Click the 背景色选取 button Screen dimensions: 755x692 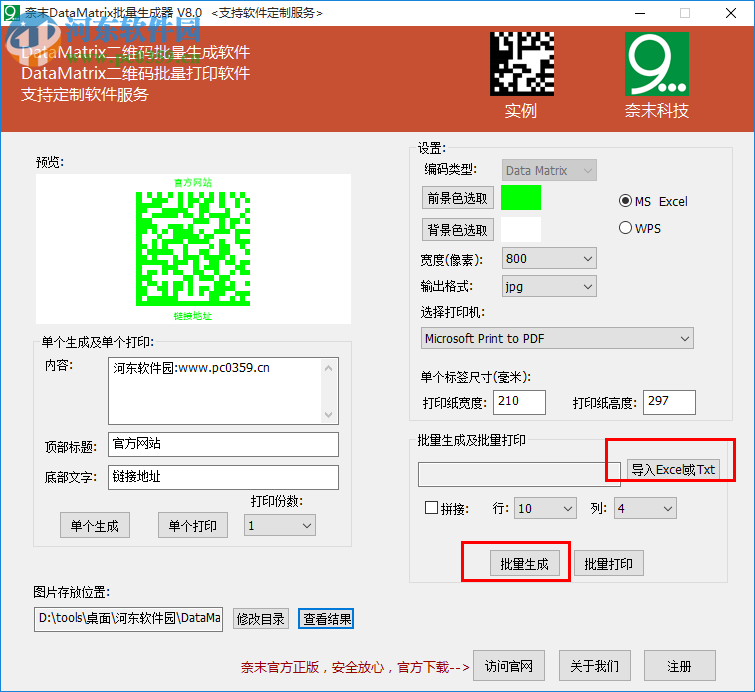458,230
